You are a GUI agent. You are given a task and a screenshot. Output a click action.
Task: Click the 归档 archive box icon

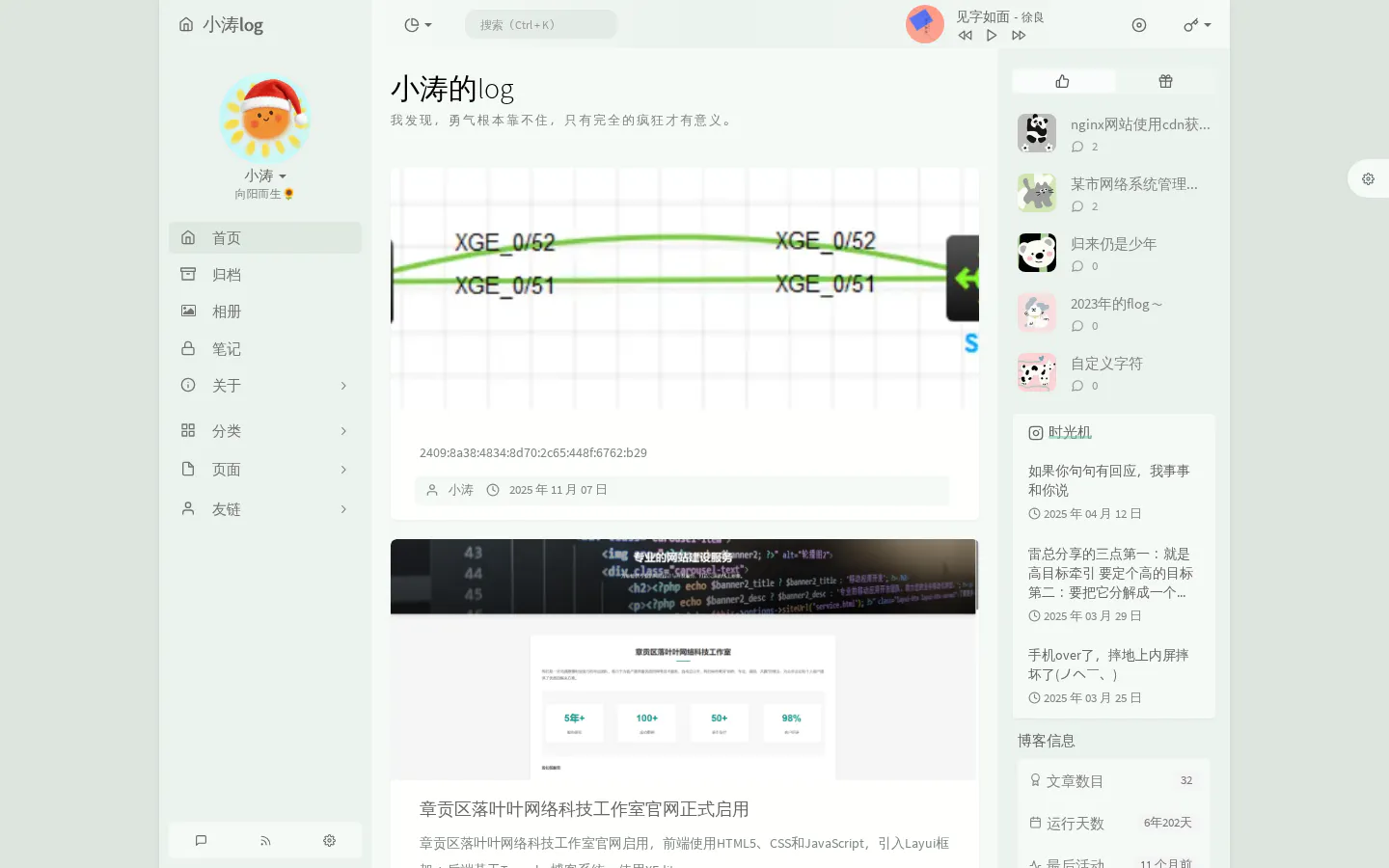point(188,274)
